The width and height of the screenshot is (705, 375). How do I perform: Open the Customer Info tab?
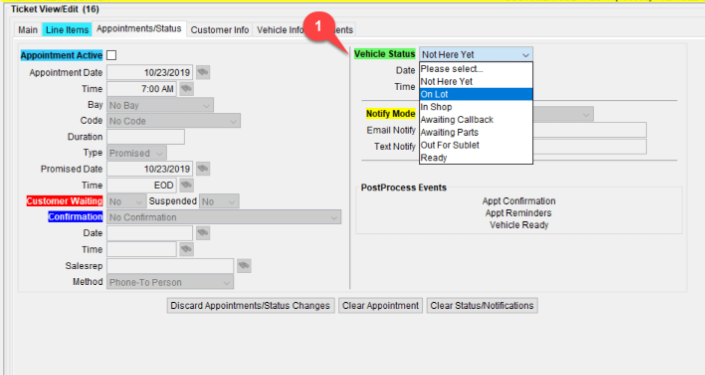(219, 30)
